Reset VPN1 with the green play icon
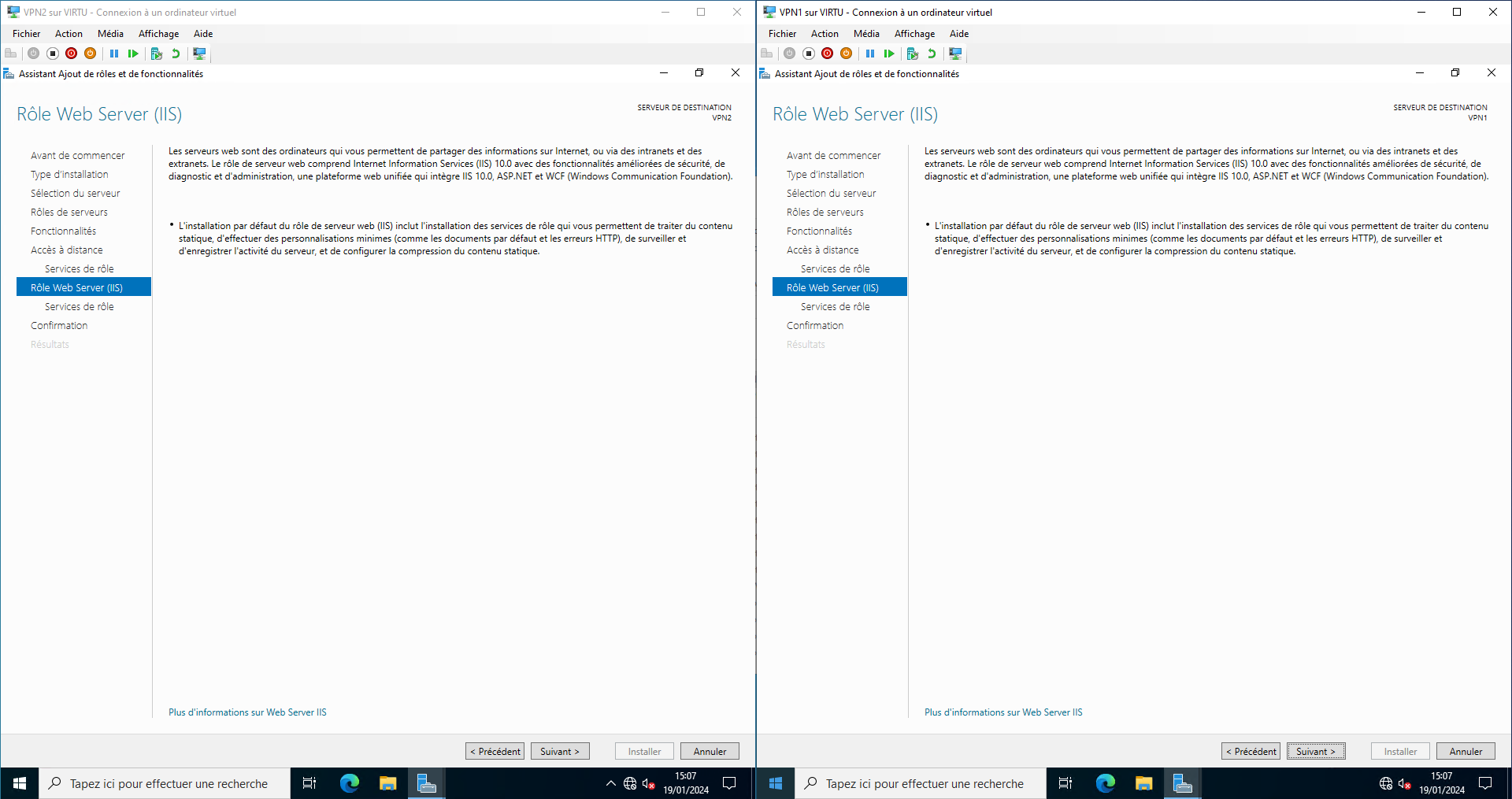 (889, 54)
